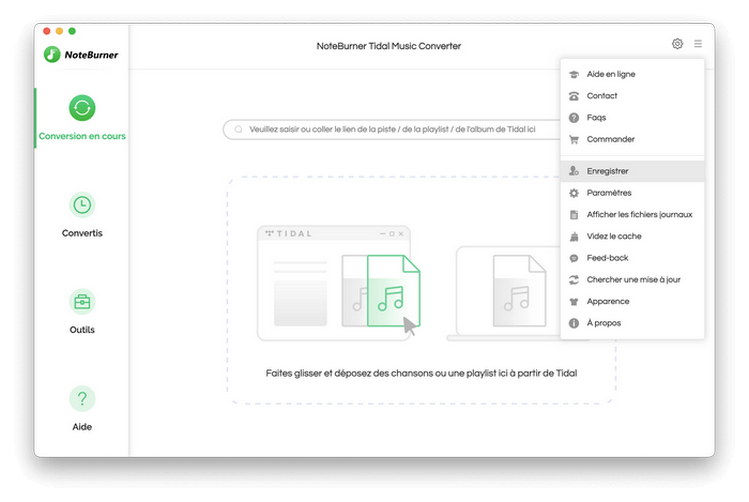Maximize window with green button
This screenshot has height=502, width=749.
click(72, 31)
